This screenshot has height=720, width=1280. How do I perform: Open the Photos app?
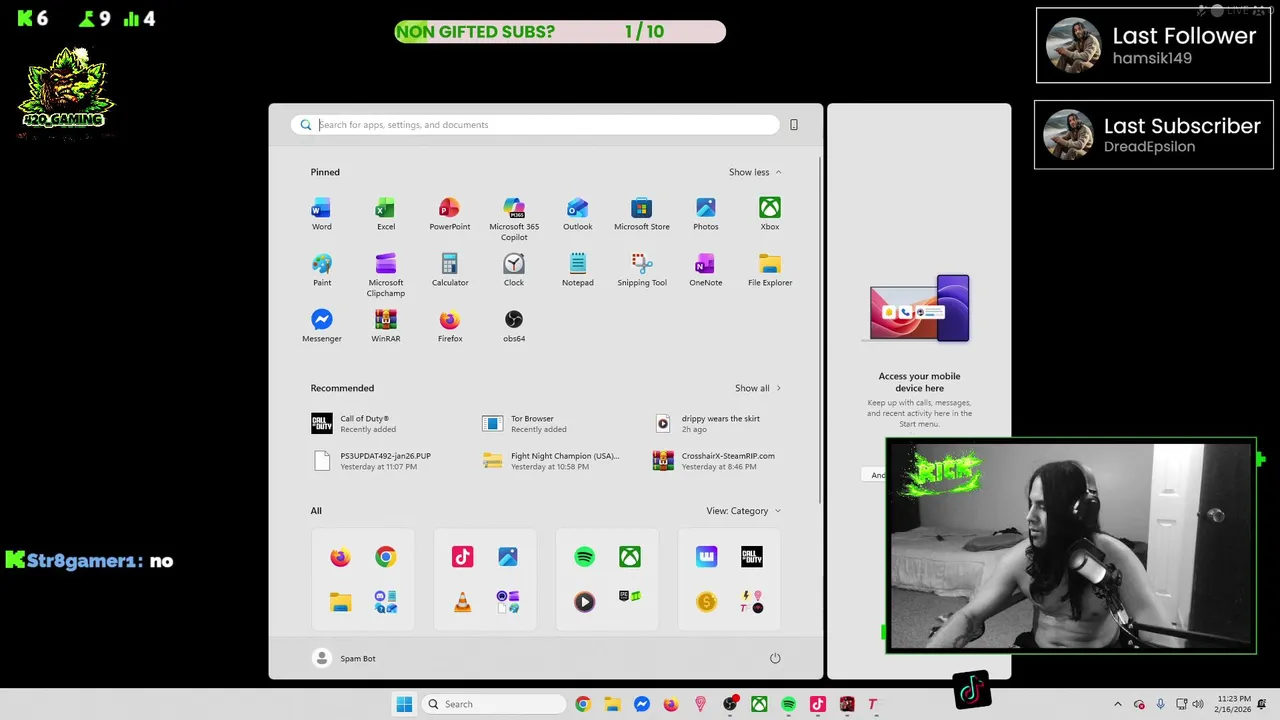coord(705,214)
